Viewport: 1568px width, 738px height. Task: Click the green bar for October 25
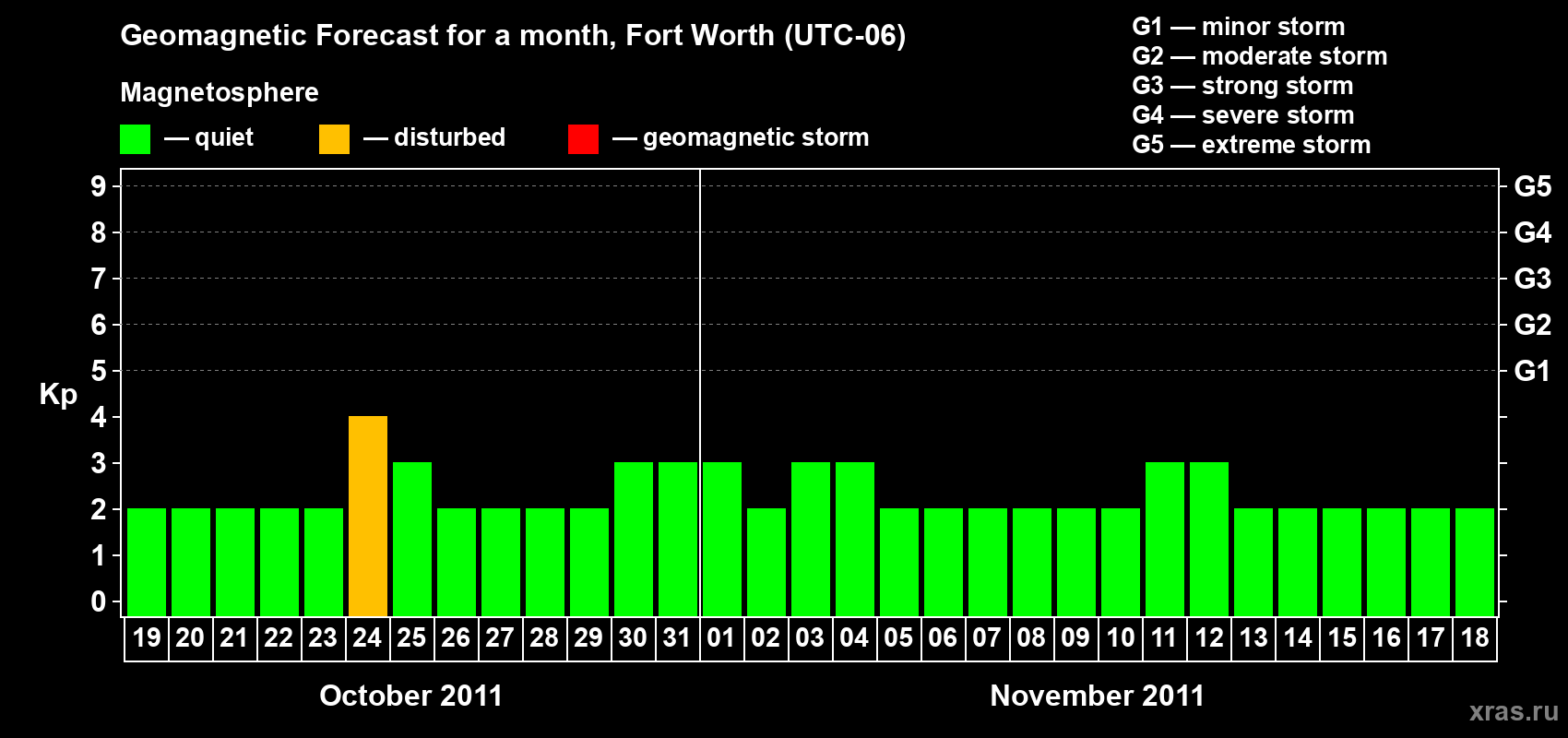coord(412,539)
